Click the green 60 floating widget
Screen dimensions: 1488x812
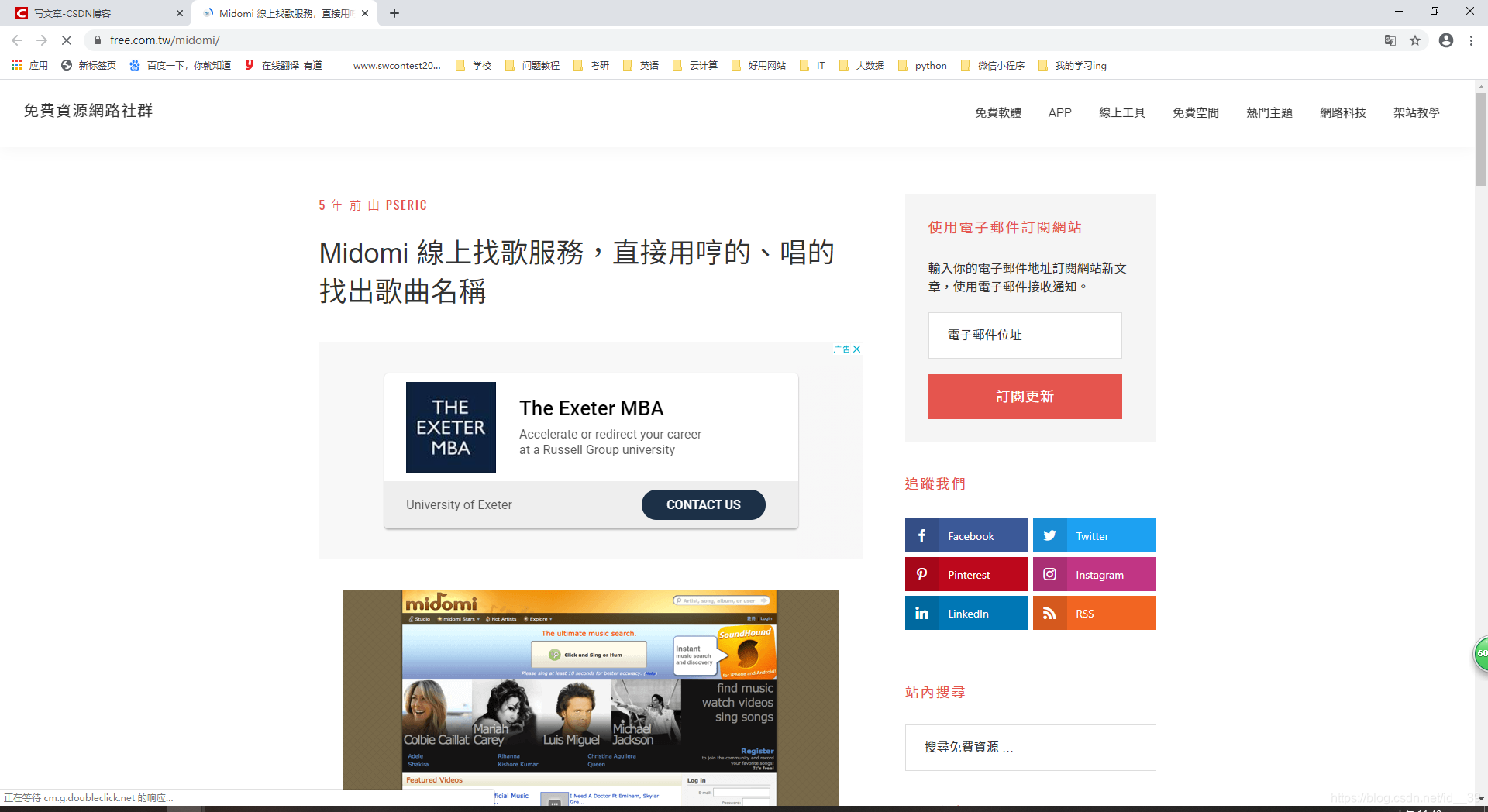(x=1481, y=654)
